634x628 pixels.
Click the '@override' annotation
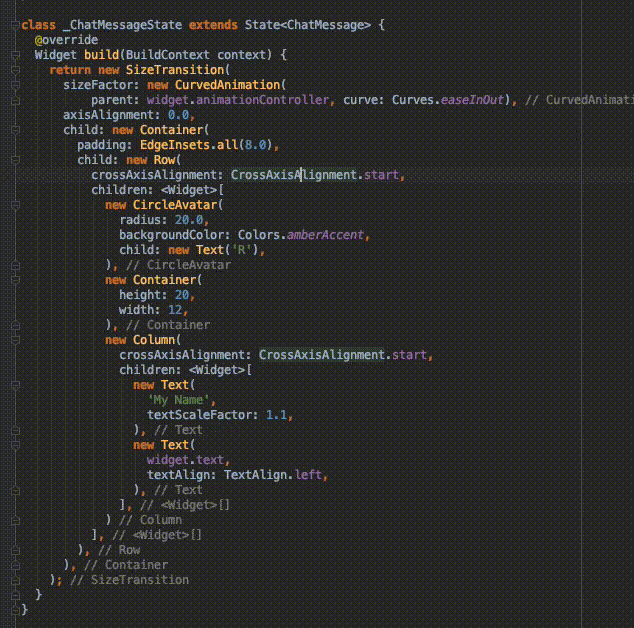coord(66,40)
